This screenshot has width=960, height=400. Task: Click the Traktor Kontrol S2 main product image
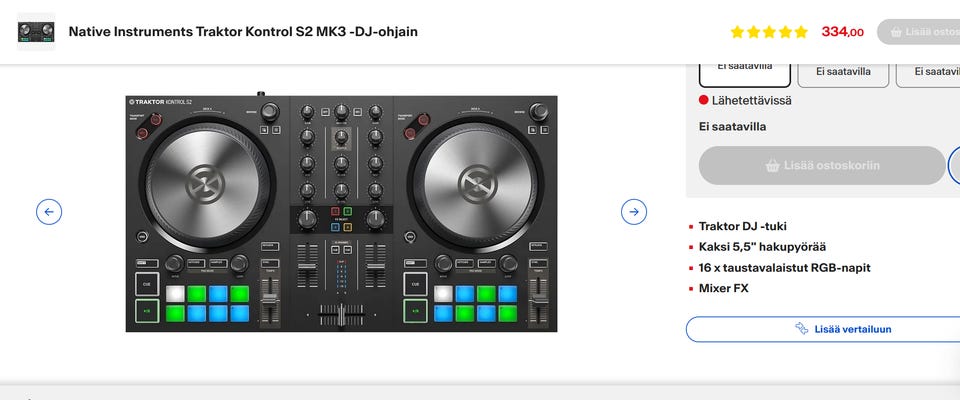pyautogui.click(x=342, y=214)
